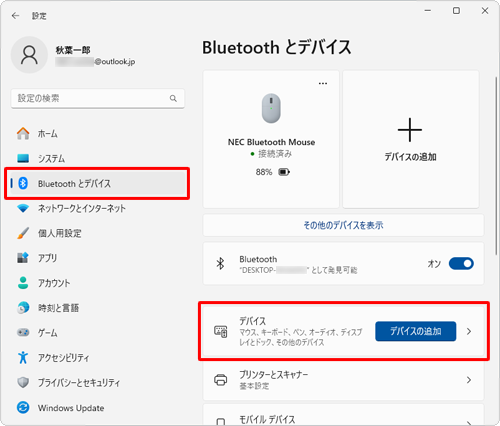
Task: Click the search magnifier icon
Action: [173, 98]
